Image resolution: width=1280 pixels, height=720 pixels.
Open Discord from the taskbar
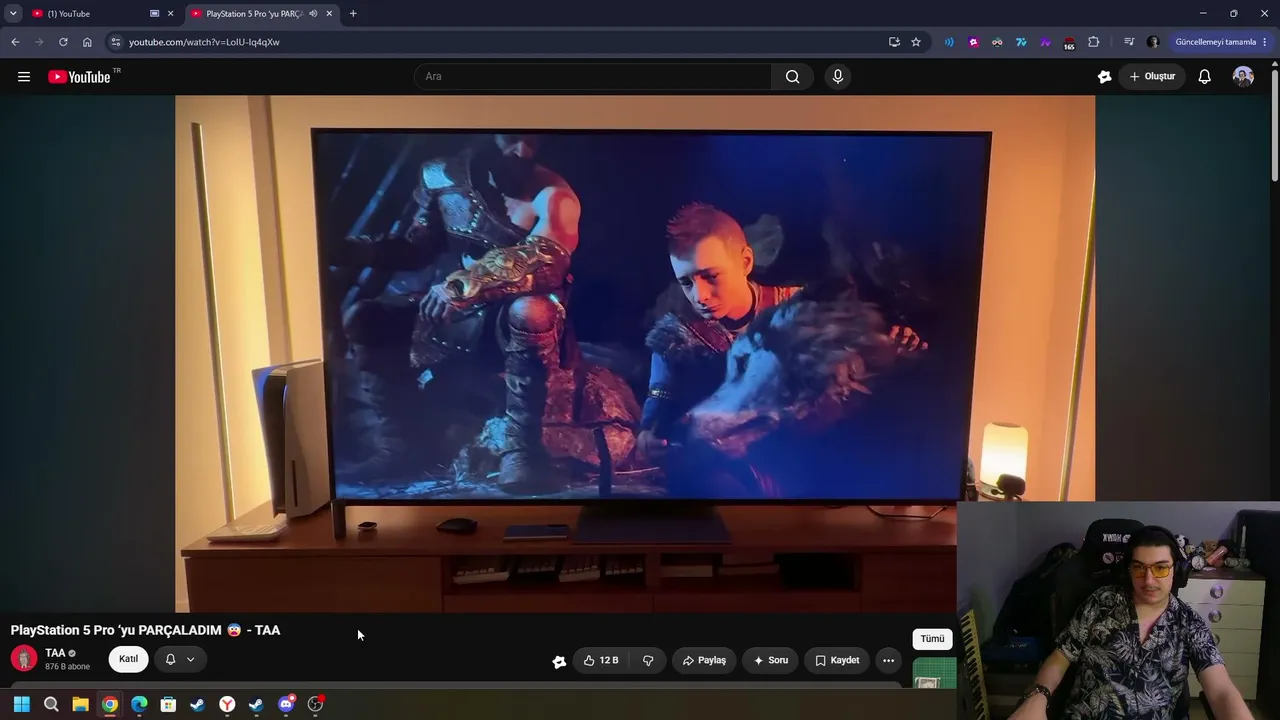(x=286, y=704)
